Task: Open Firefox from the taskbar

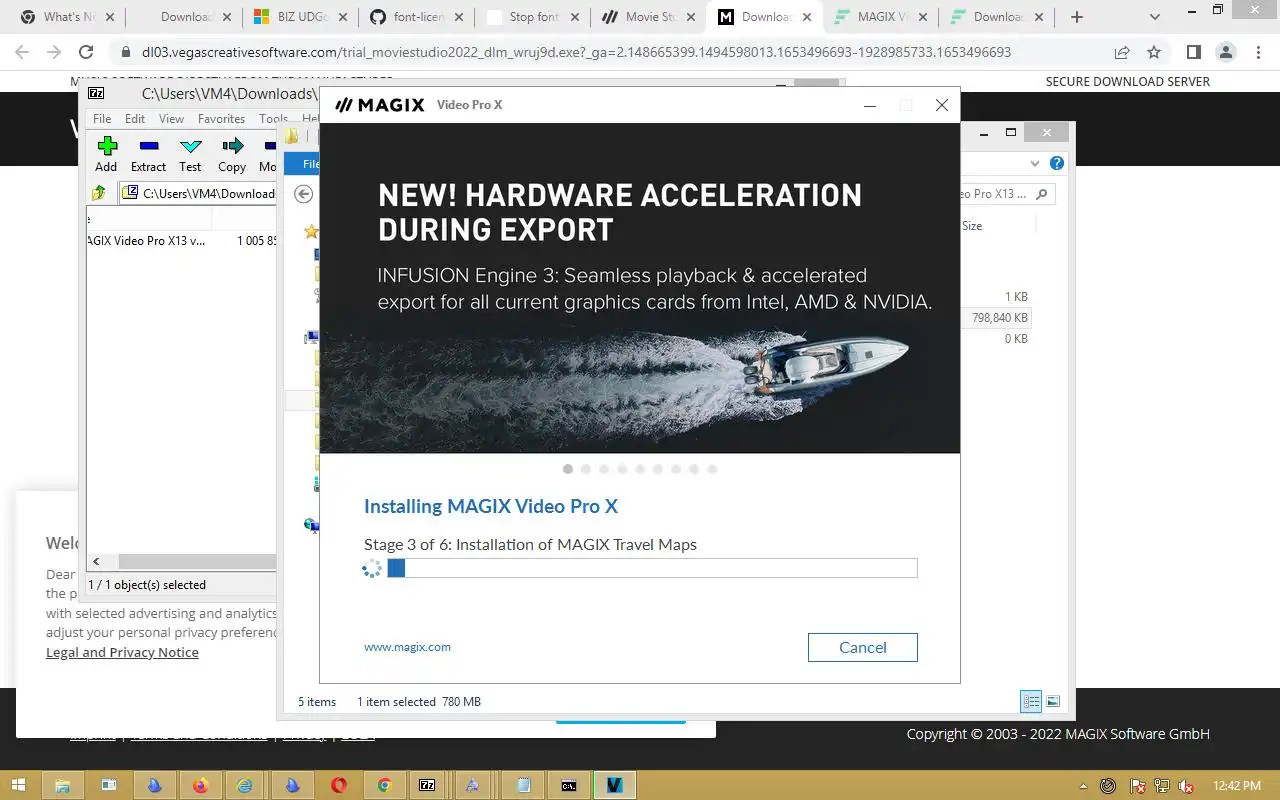Action: tap(199, 786)
